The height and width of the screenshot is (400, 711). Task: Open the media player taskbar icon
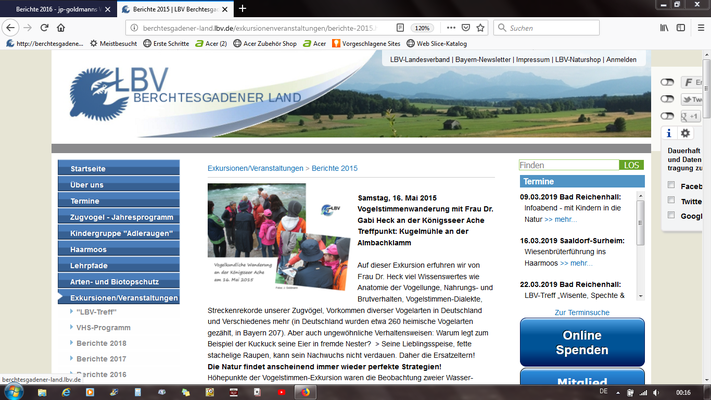(90, 392)
